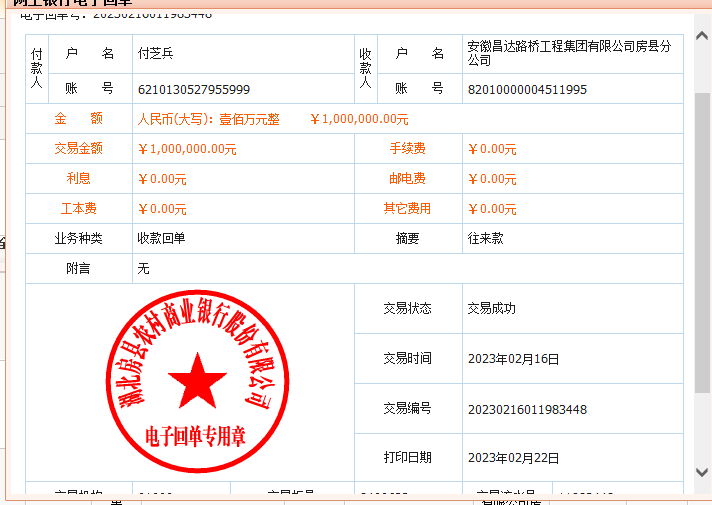Viewport: 712px width, 505px height.
Task: Click payer account number 6210130527955999
Action: point(194,89)
